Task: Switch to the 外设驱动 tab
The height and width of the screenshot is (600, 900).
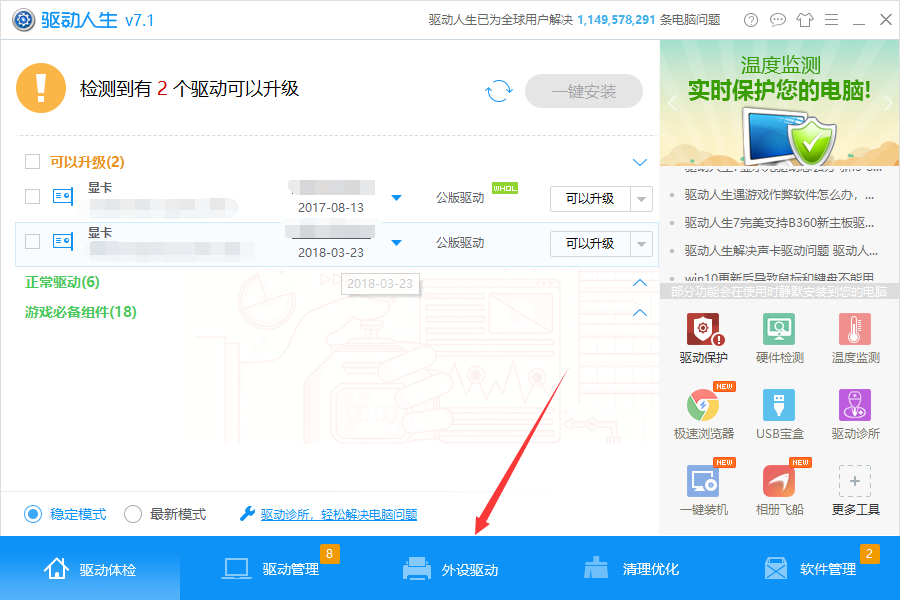Action: (x=450, y=569)
